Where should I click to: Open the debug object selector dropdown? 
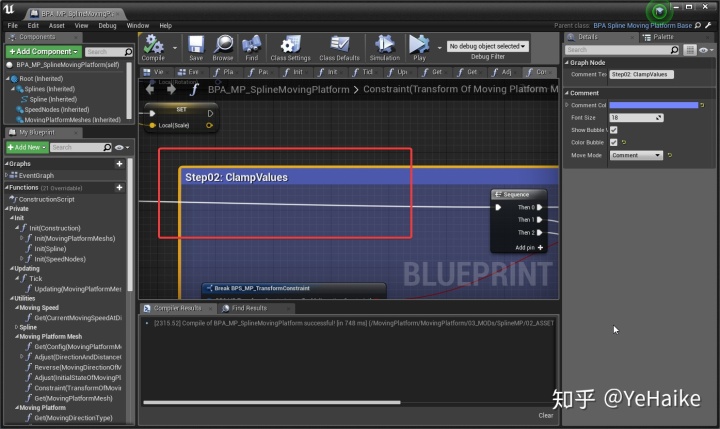point(488,46)
